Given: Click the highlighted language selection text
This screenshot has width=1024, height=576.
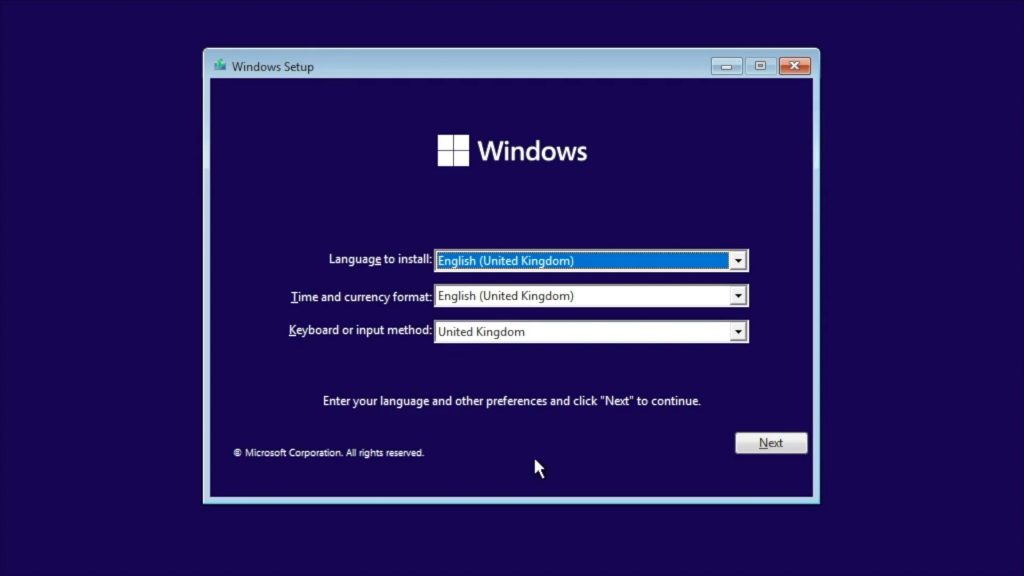Looking at the screenshot, I should pyautogui.click(x=506, y=260).
